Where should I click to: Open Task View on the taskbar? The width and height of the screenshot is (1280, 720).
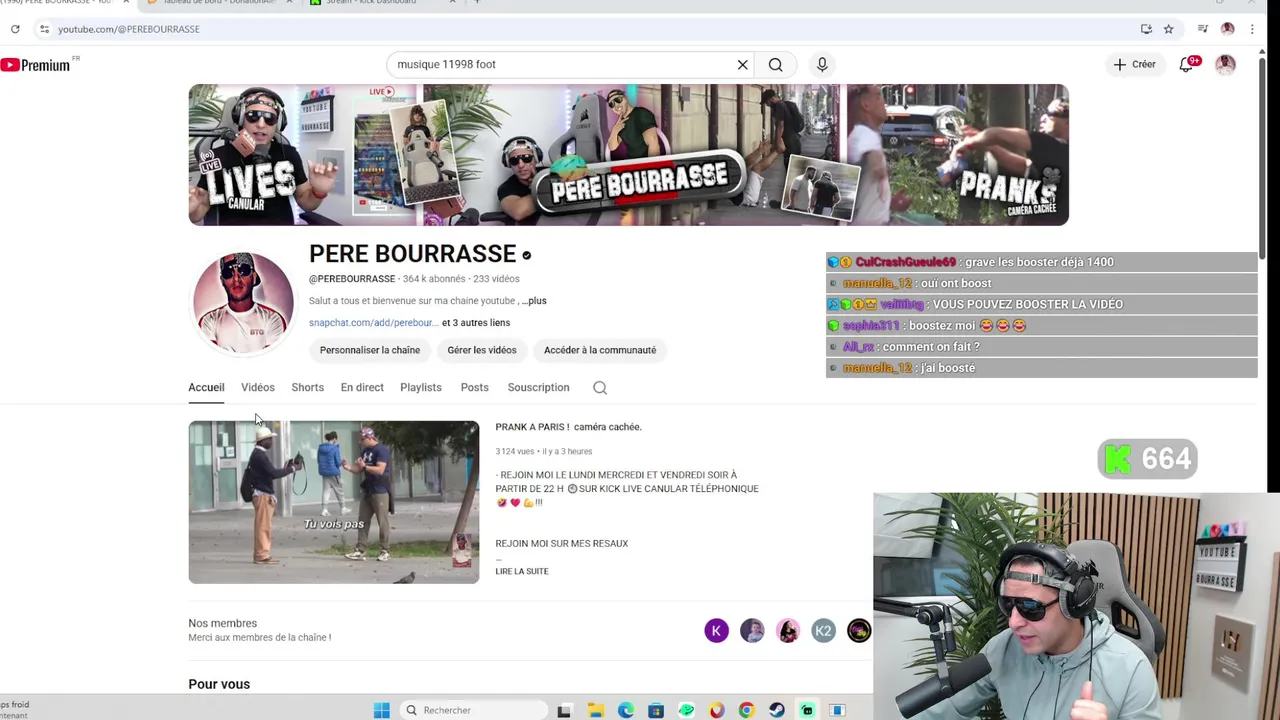[x=564, y=710]
